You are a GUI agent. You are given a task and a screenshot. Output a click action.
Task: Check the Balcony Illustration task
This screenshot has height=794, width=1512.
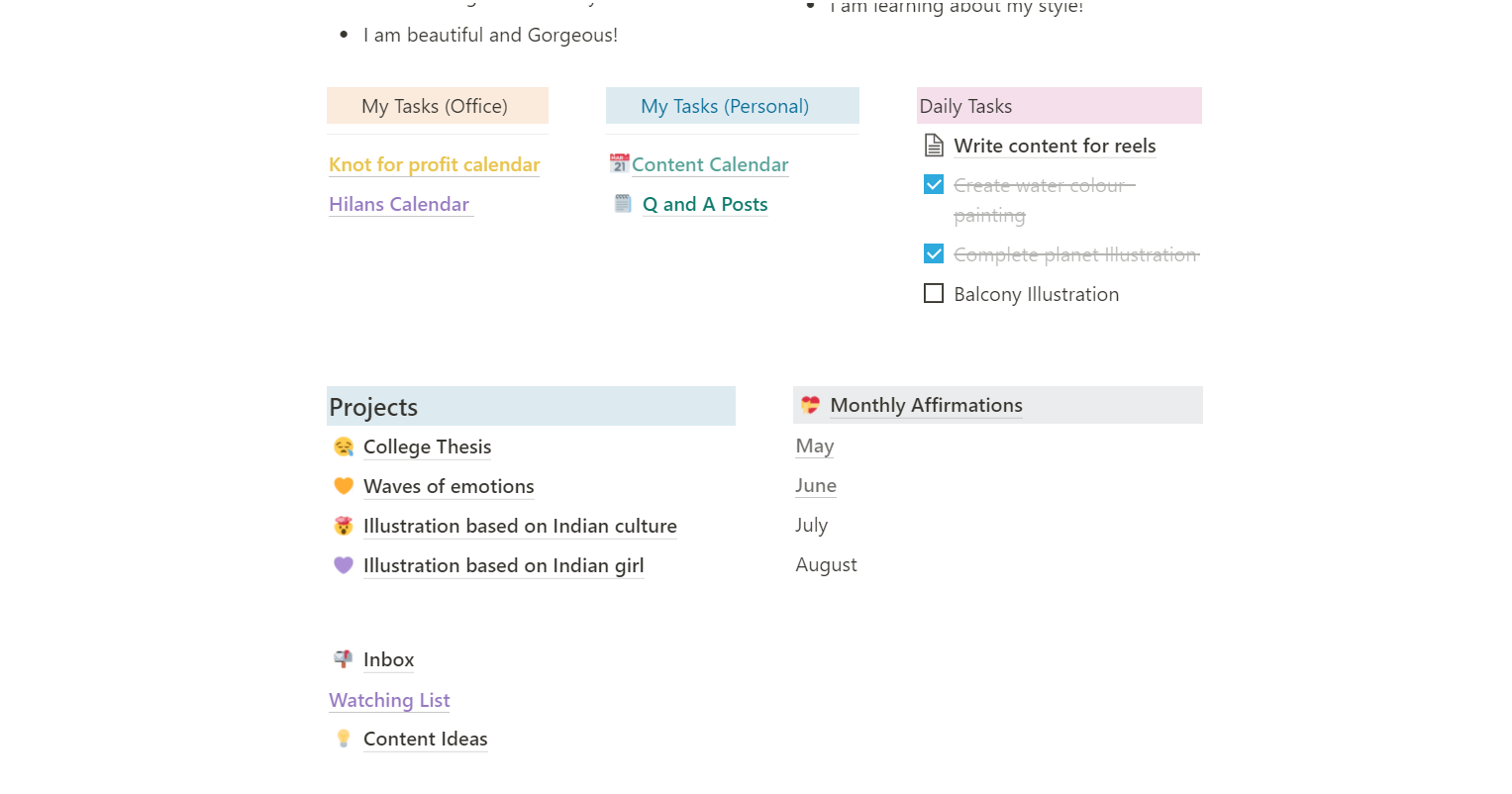pyautogui.click(x=934, y=293)
